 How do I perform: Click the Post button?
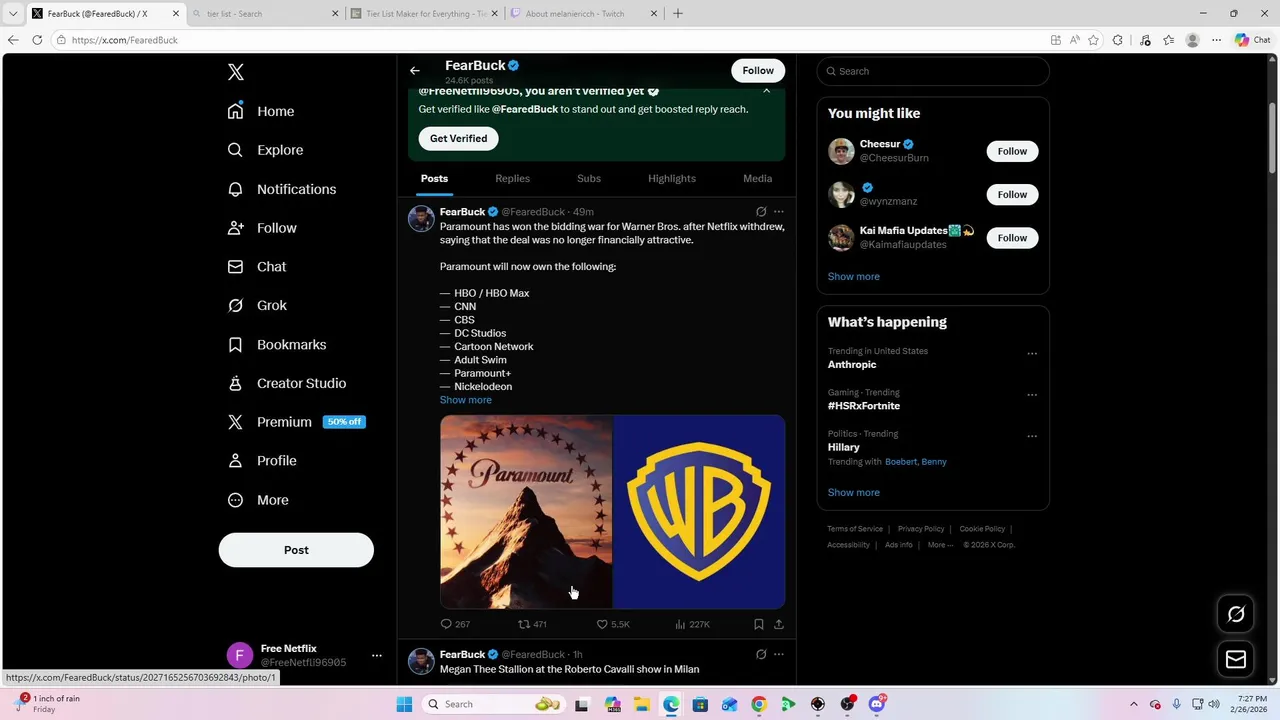[296, 550]
